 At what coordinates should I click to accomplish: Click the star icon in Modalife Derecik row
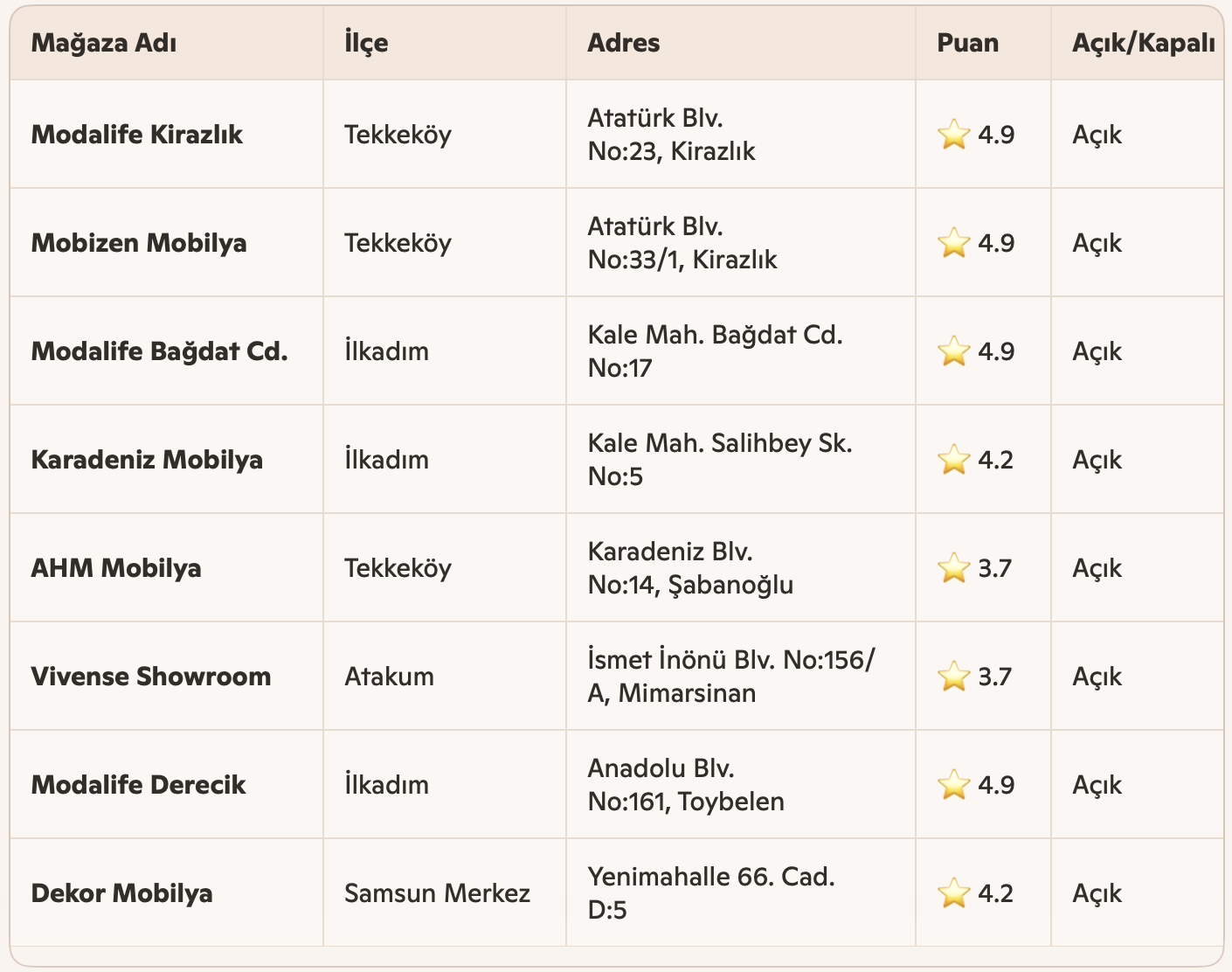[x=953, y=785]
